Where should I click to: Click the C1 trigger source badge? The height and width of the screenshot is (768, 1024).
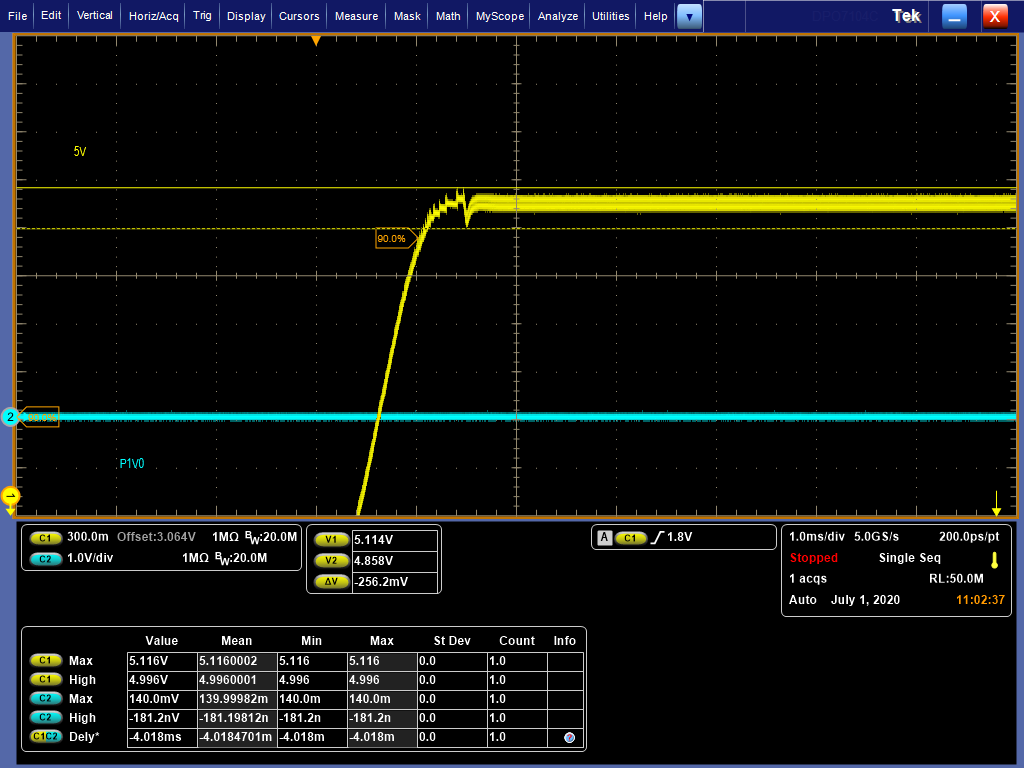pyautogui.click(x=630, y=538)
